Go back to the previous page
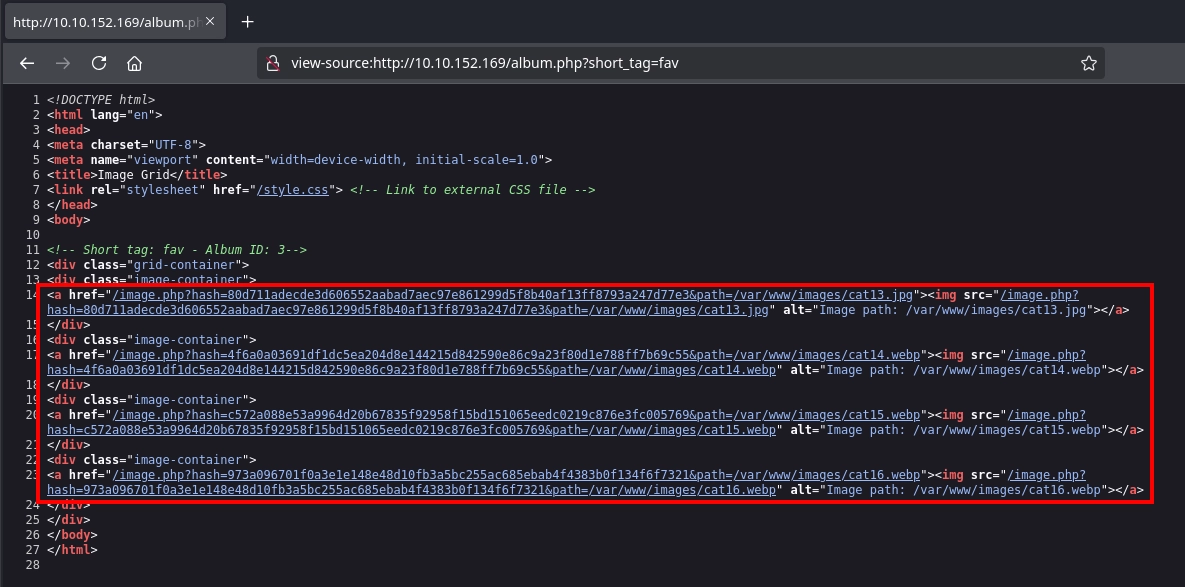The image size is (1185, 587). click(x=27, y=63)
